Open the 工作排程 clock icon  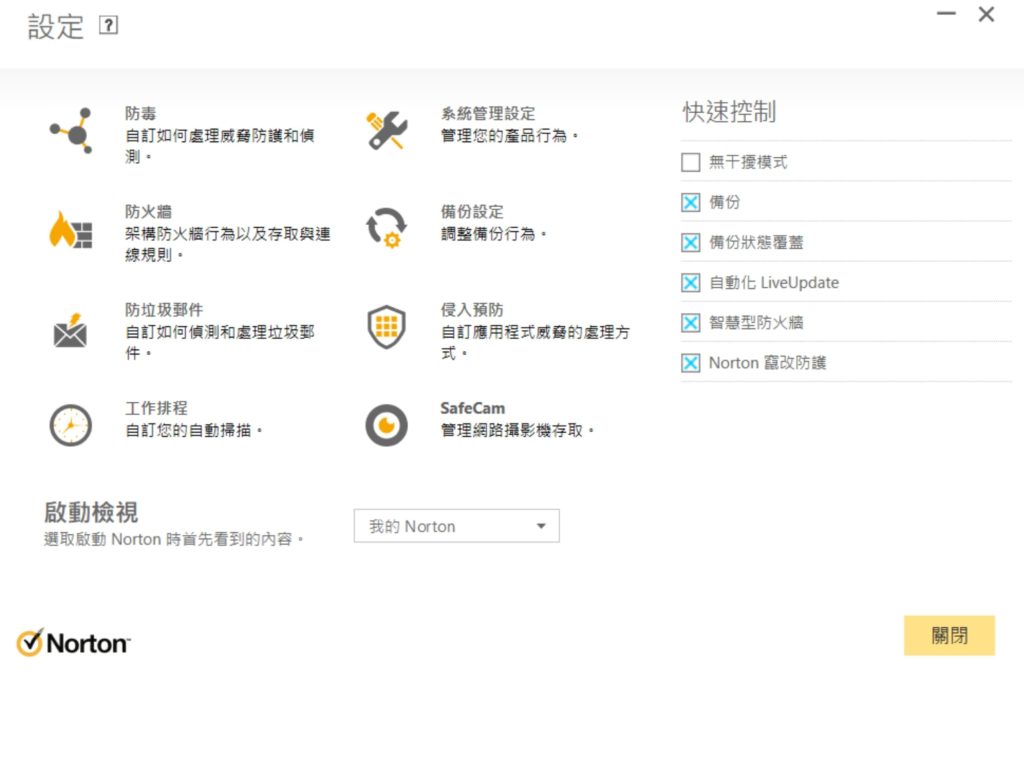[x=71, y=425]
